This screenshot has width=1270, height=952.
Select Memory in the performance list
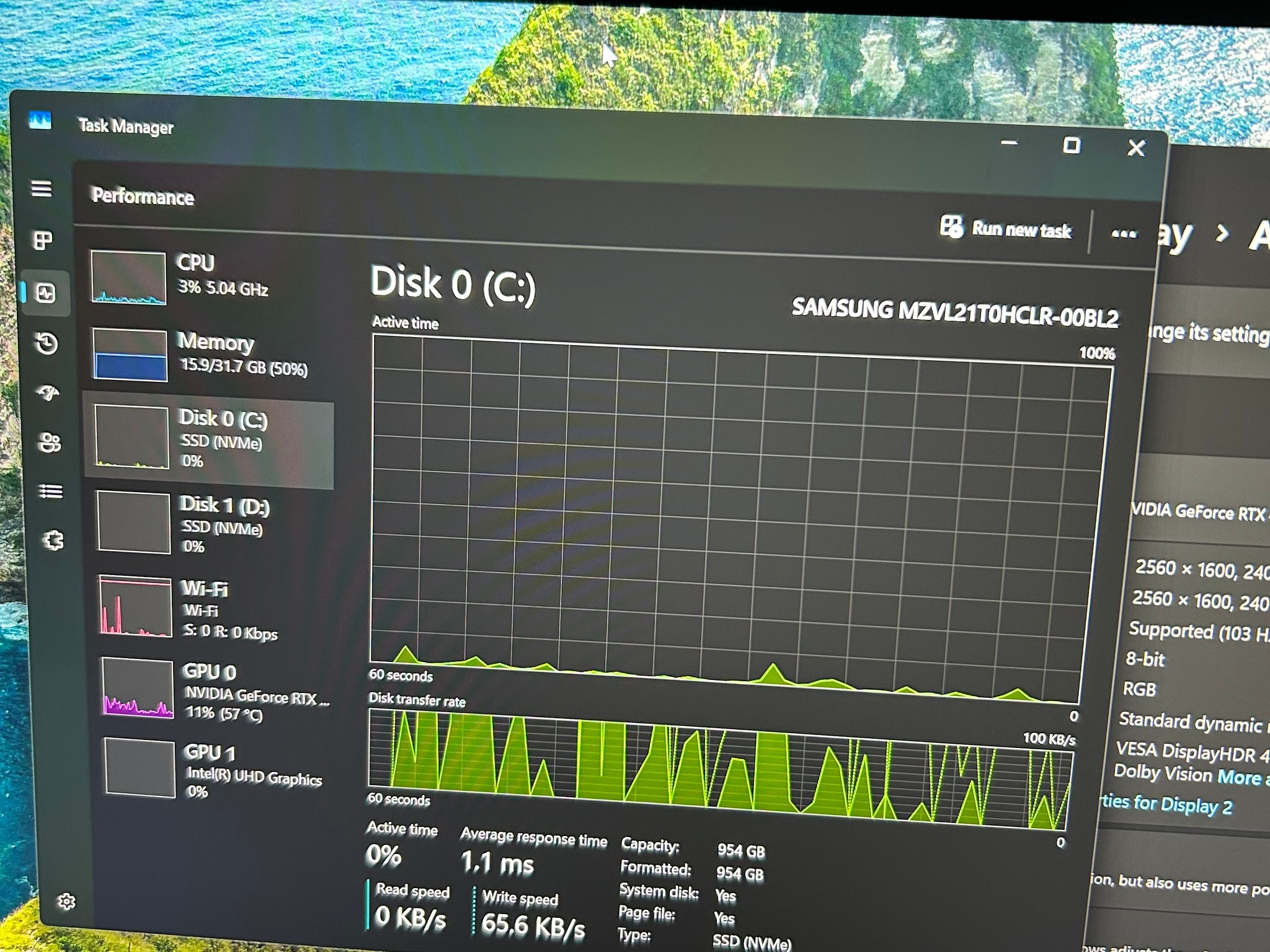tap(208, 355)
